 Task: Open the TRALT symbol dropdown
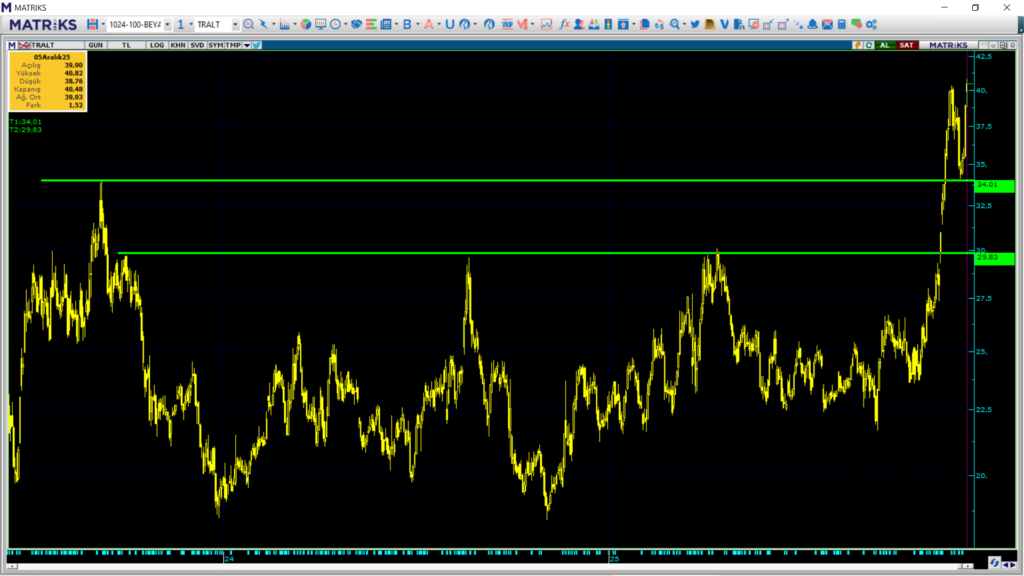click(235, 24)
